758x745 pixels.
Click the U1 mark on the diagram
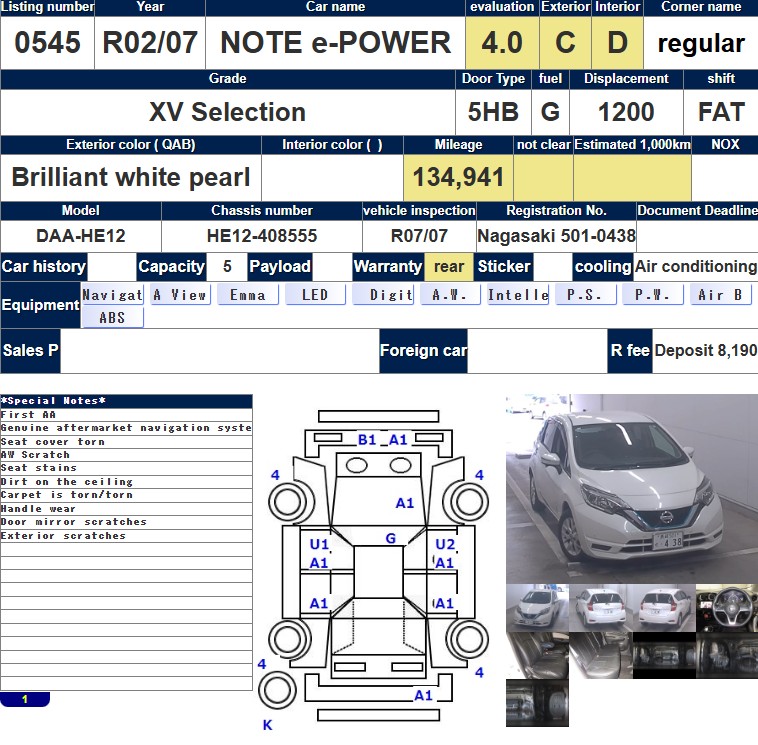319,544
